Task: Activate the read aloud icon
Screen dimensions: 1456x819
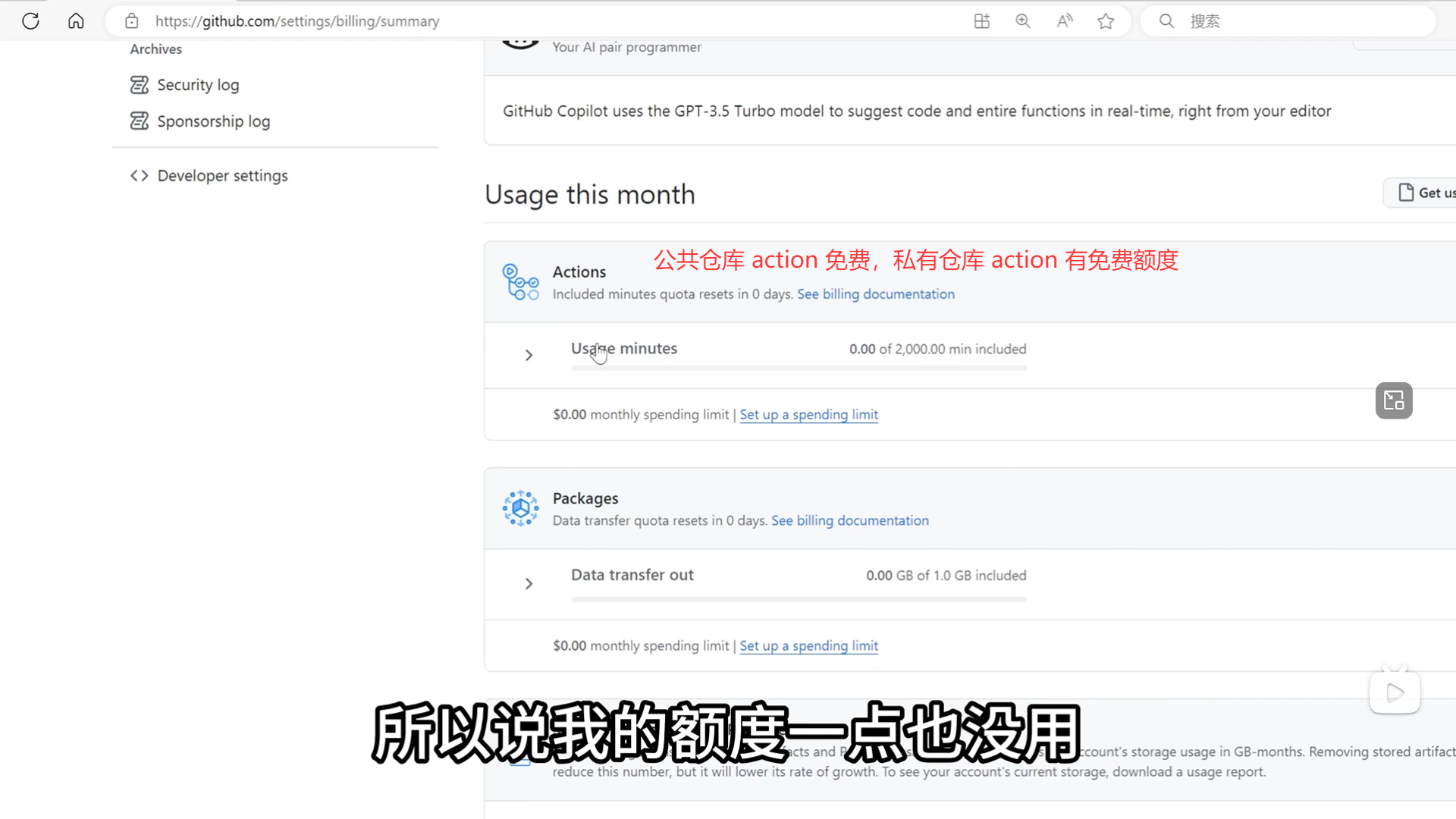Action: (1065, 21)
